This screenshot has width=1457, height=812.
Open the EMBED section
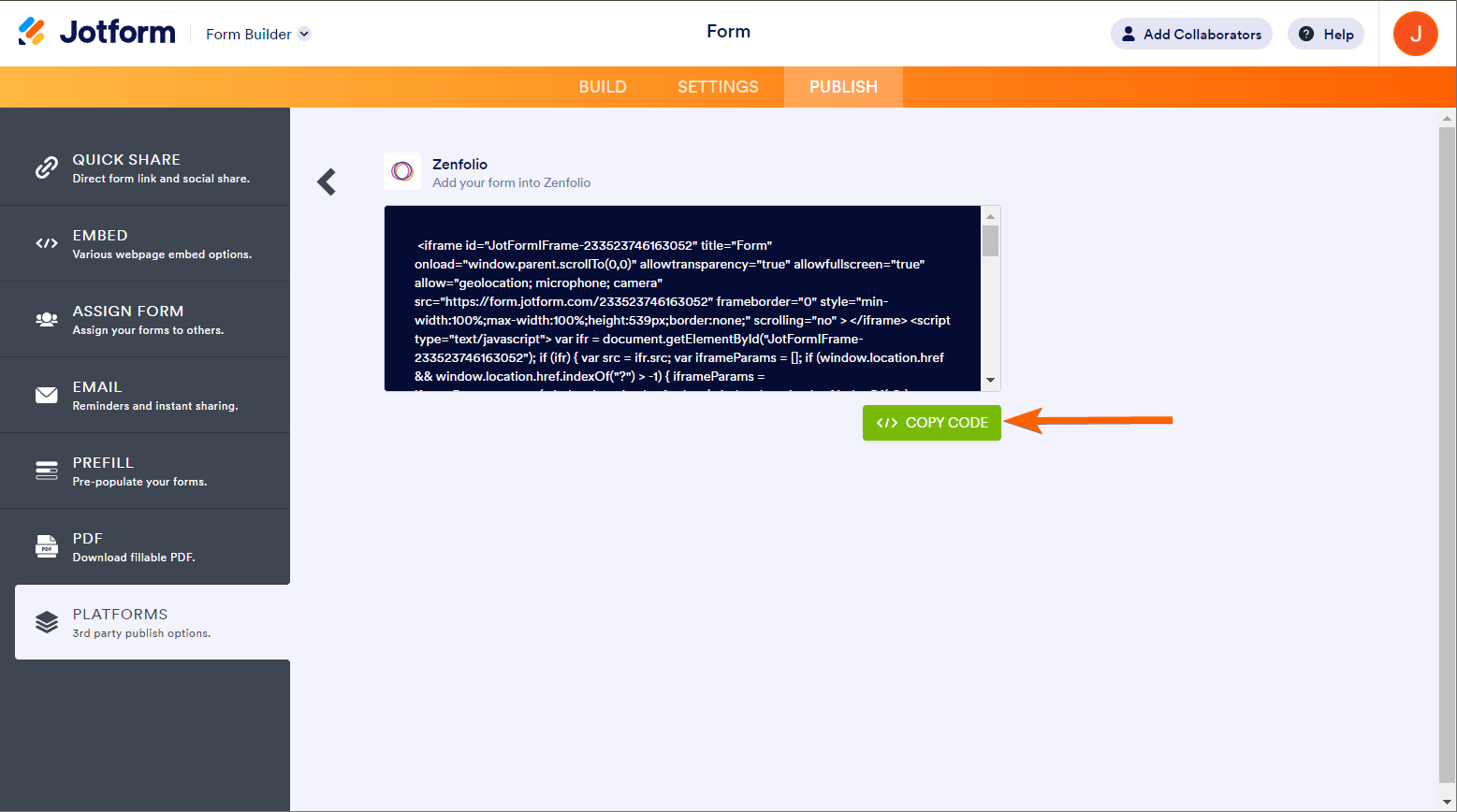[145, 243]
